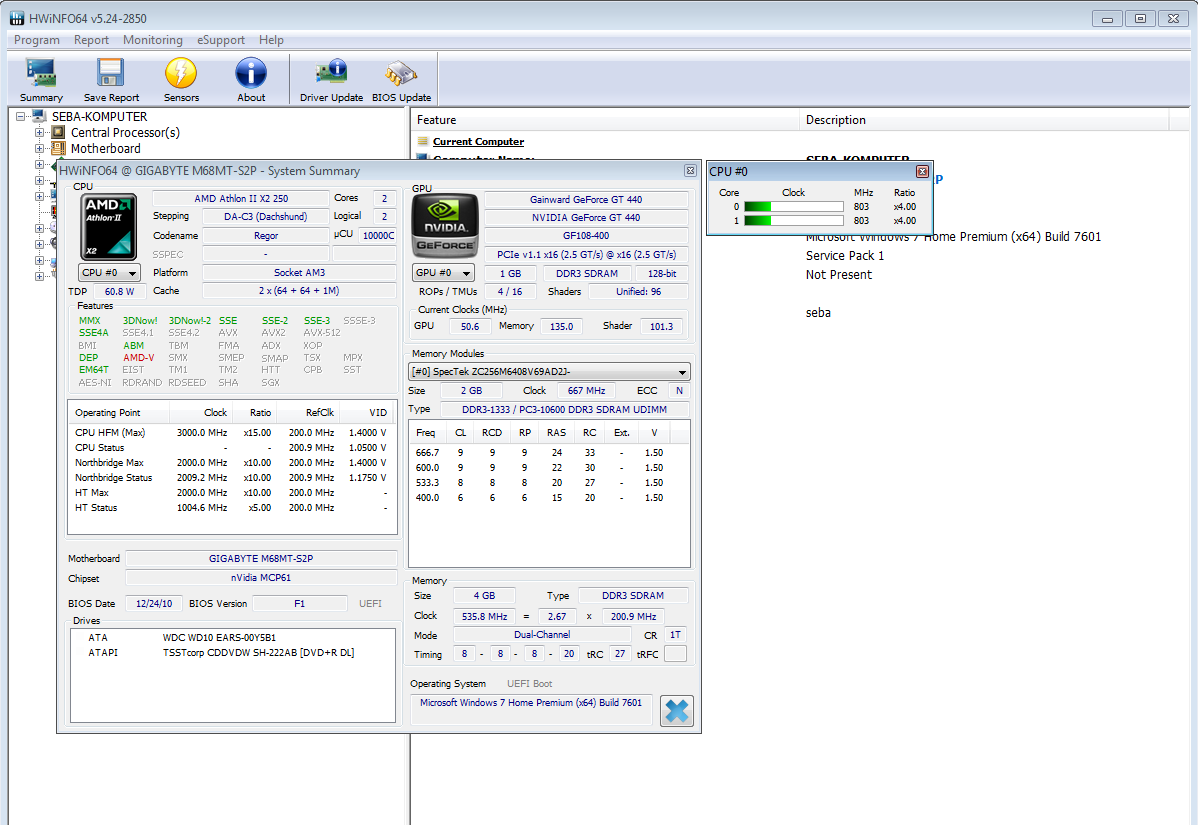Click the Motherboard tree icon
The width and height of the screenshot is (1198, 825).
tap(58, 149)
